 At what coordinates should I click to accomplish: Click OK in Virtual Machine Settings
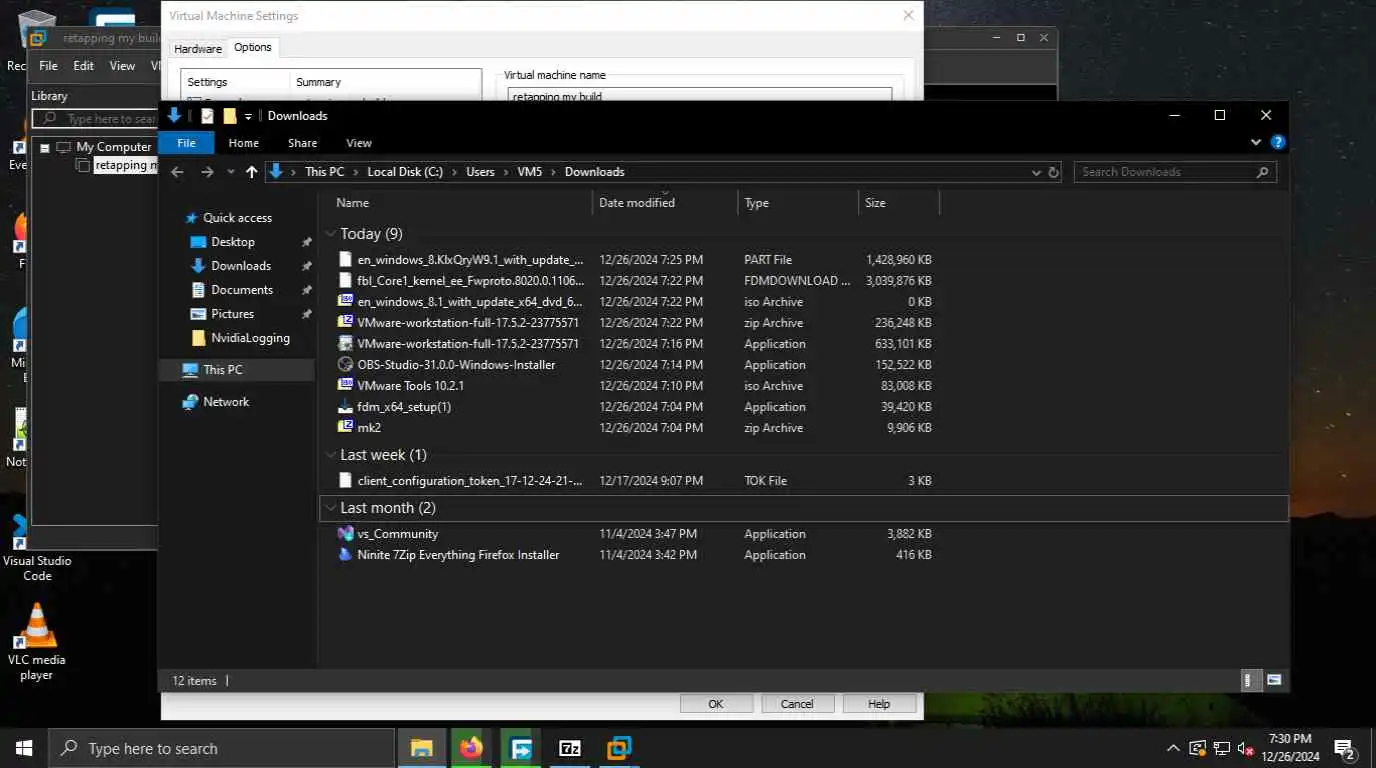(716, 704)
